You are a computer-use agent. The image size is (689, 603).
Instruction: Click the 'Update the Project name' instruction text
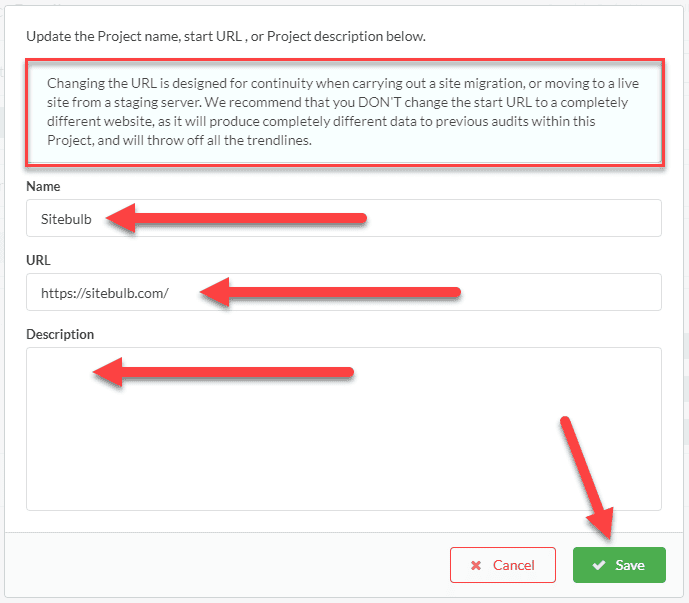[x=226, y=36]
